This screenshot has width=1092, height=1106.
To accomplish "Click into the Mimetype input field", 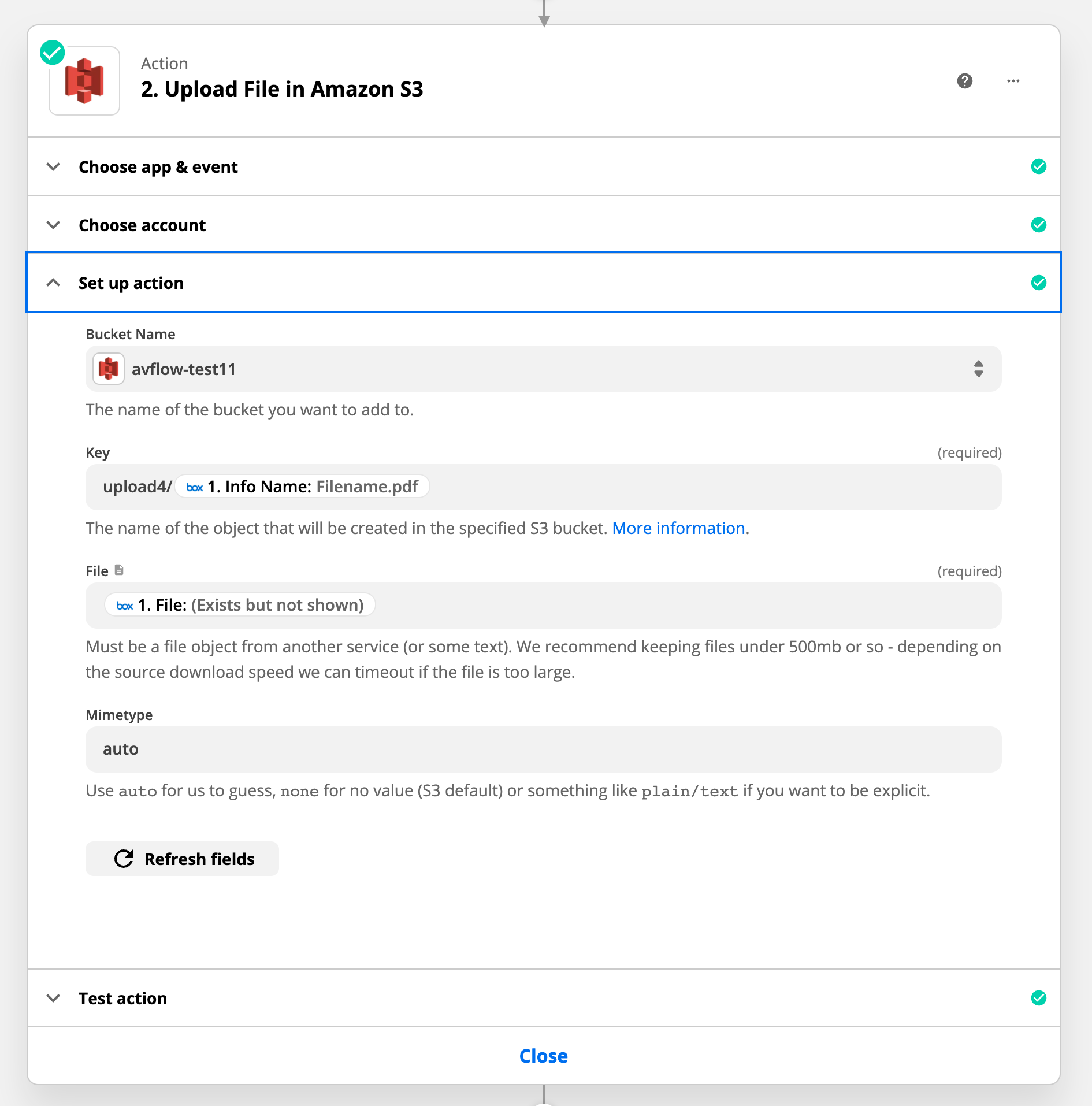I will tap(543, 749).
